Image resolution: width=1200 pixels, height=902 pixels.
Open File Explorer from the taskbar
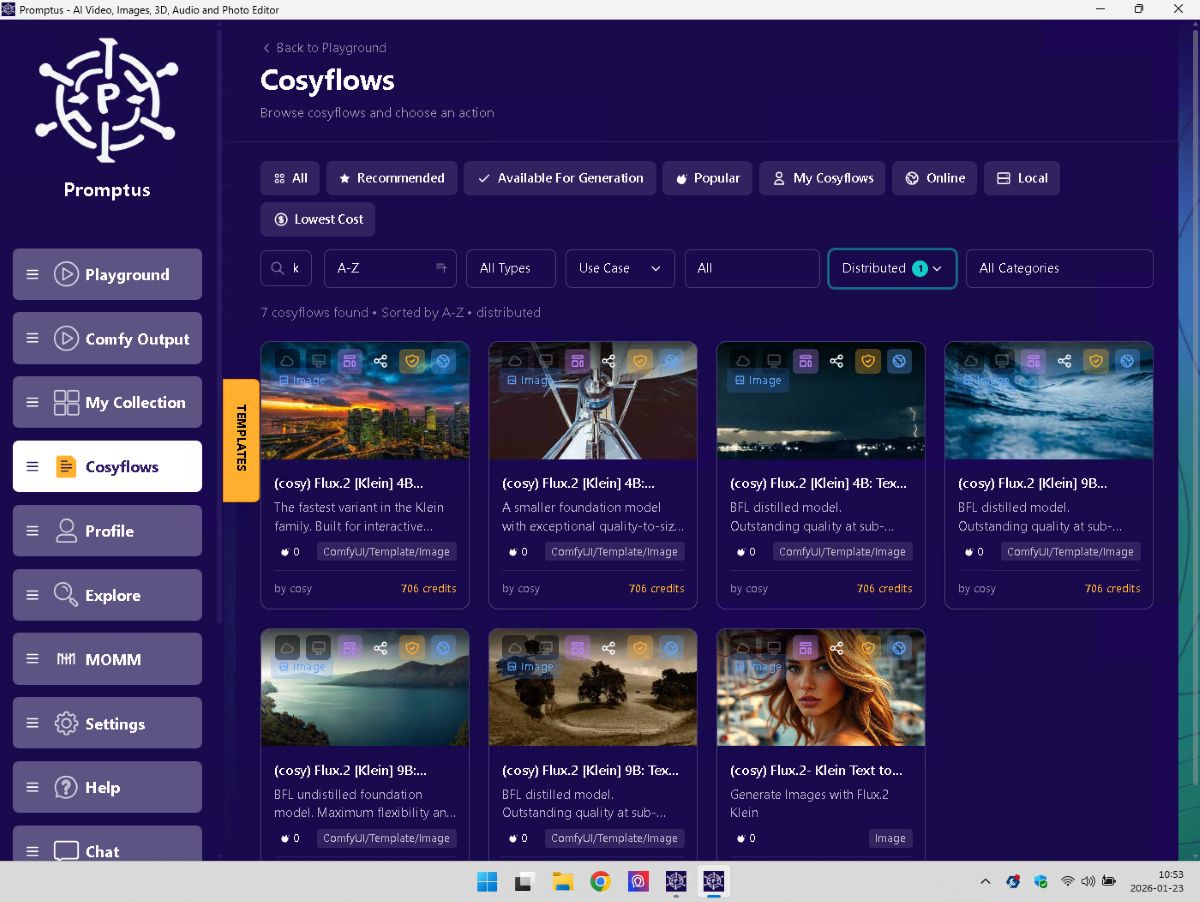(562, 881)
